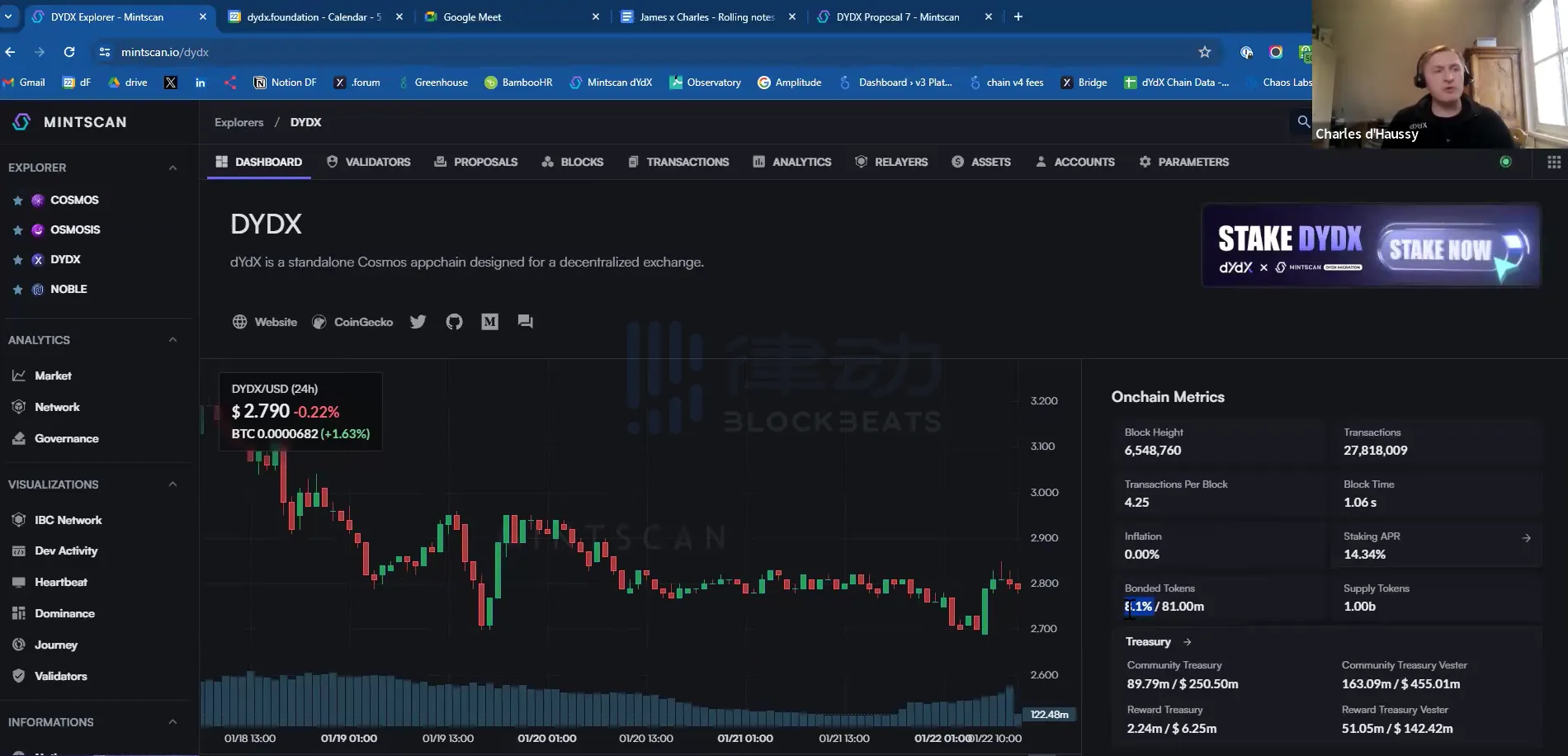This screenshot has width=1568, height=756.
Task: Switch to the Validators tab
Action: (368, 162)
